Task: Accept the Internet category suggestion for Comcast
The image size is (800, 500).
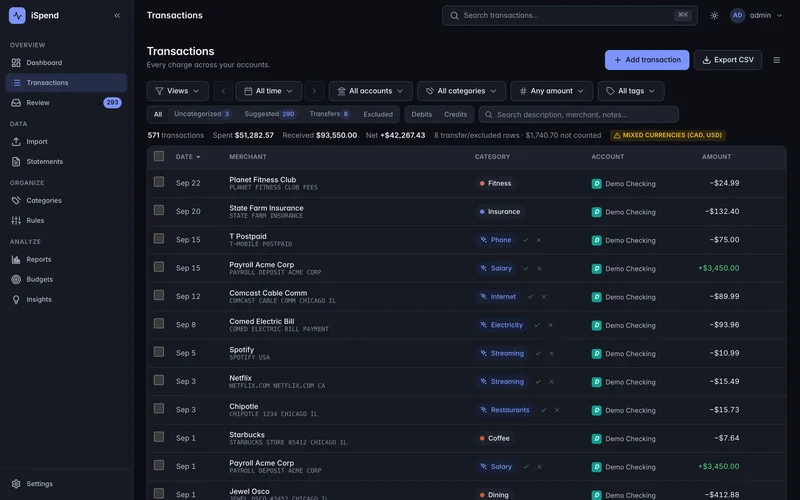Action: [x=531, y=296]
